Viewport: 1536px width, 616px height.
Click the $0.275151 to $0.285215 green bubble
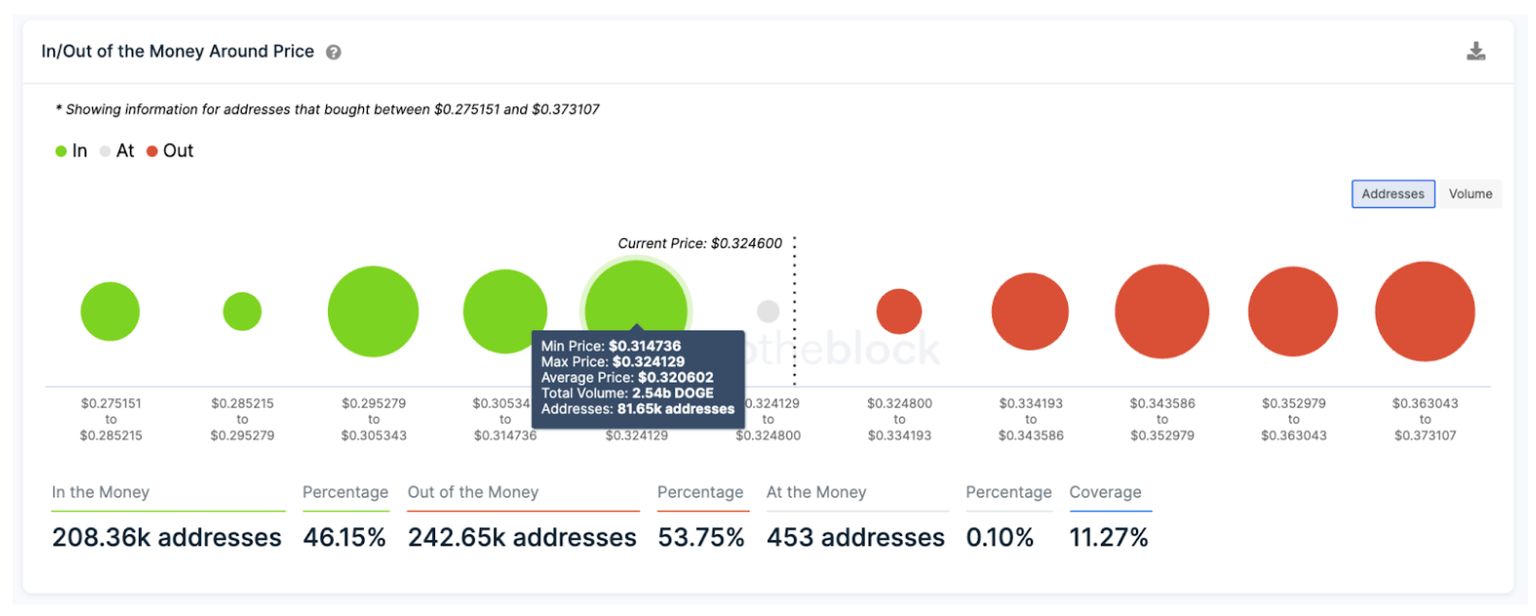coord(110,311)
